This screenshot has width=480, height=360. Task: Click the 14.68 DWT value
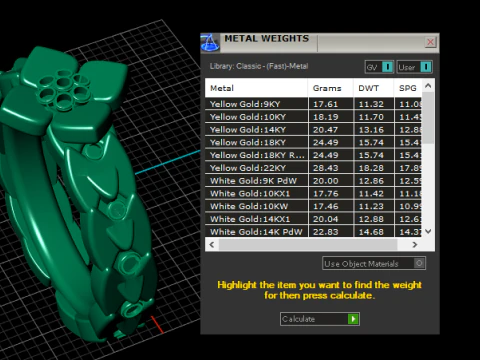pyautogui.click(x=371, y=232)
